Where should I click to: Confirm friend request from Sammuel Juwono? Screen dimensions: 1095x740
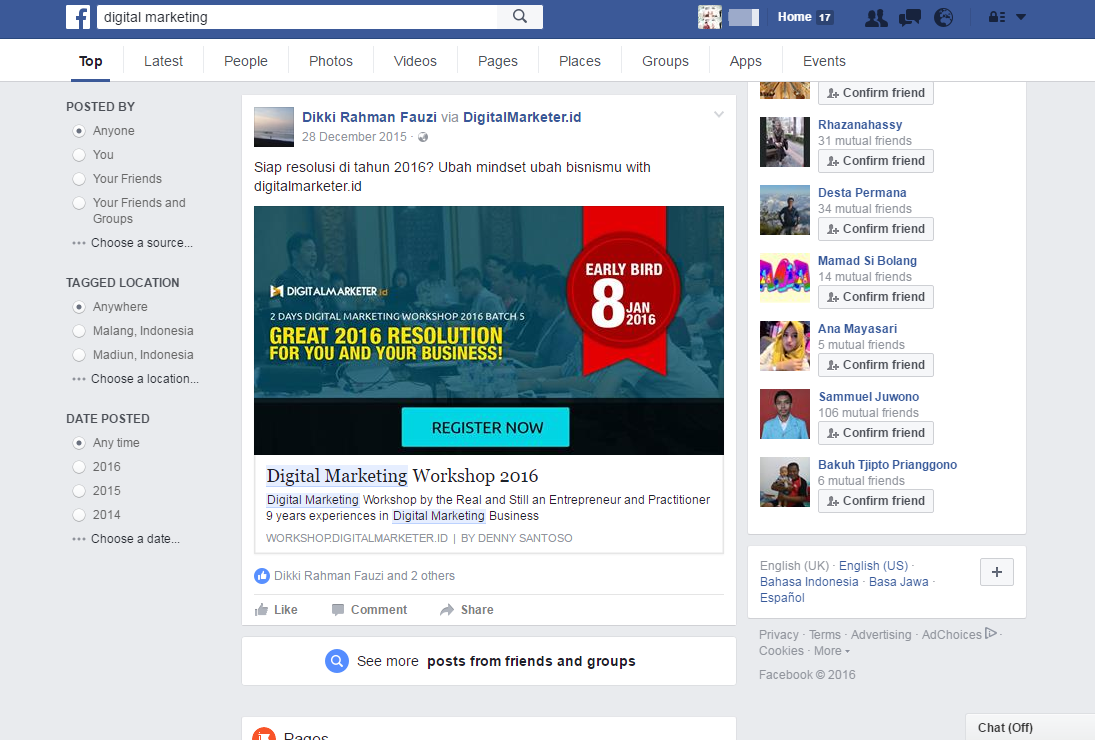(876, 433)
